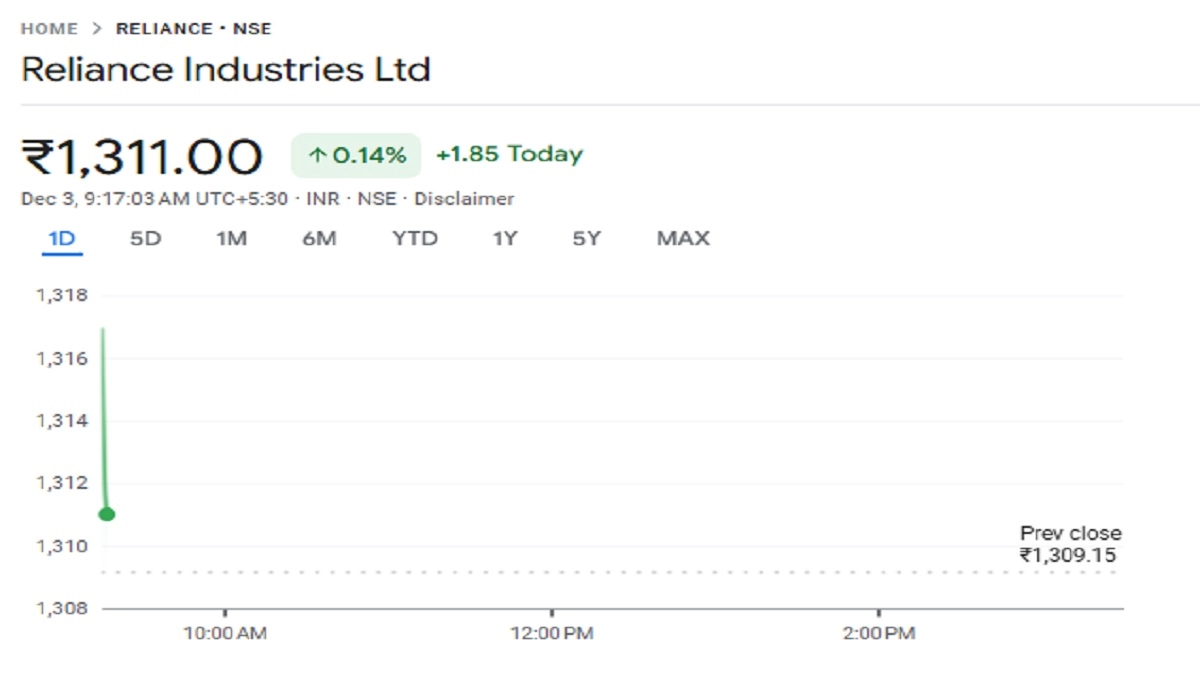Select the 1D range tab
This screenshot has width=1200, height=675.
coord(62,238)
